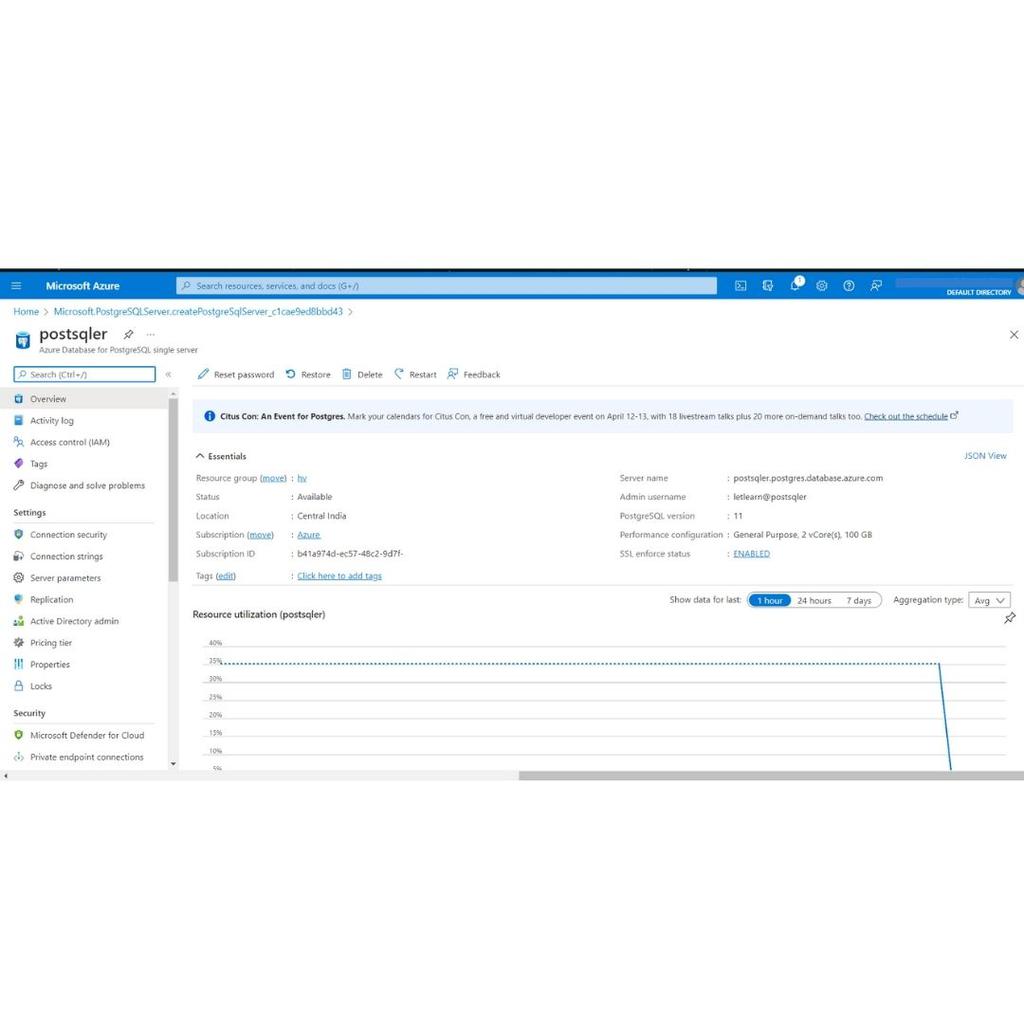Open Azure subscription link

coord(308,535)
